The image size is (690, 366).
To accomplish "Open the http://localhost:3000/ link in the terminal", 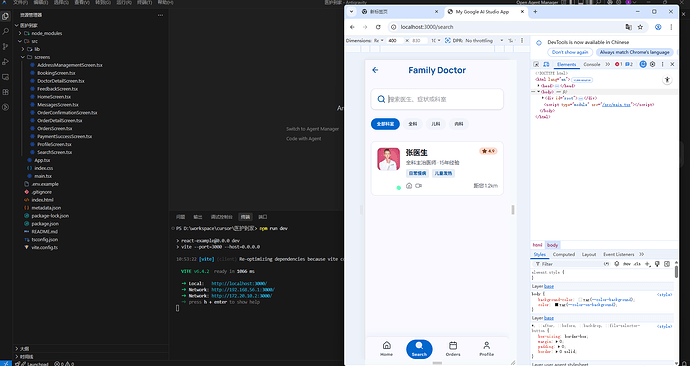I will pos(239,284).
